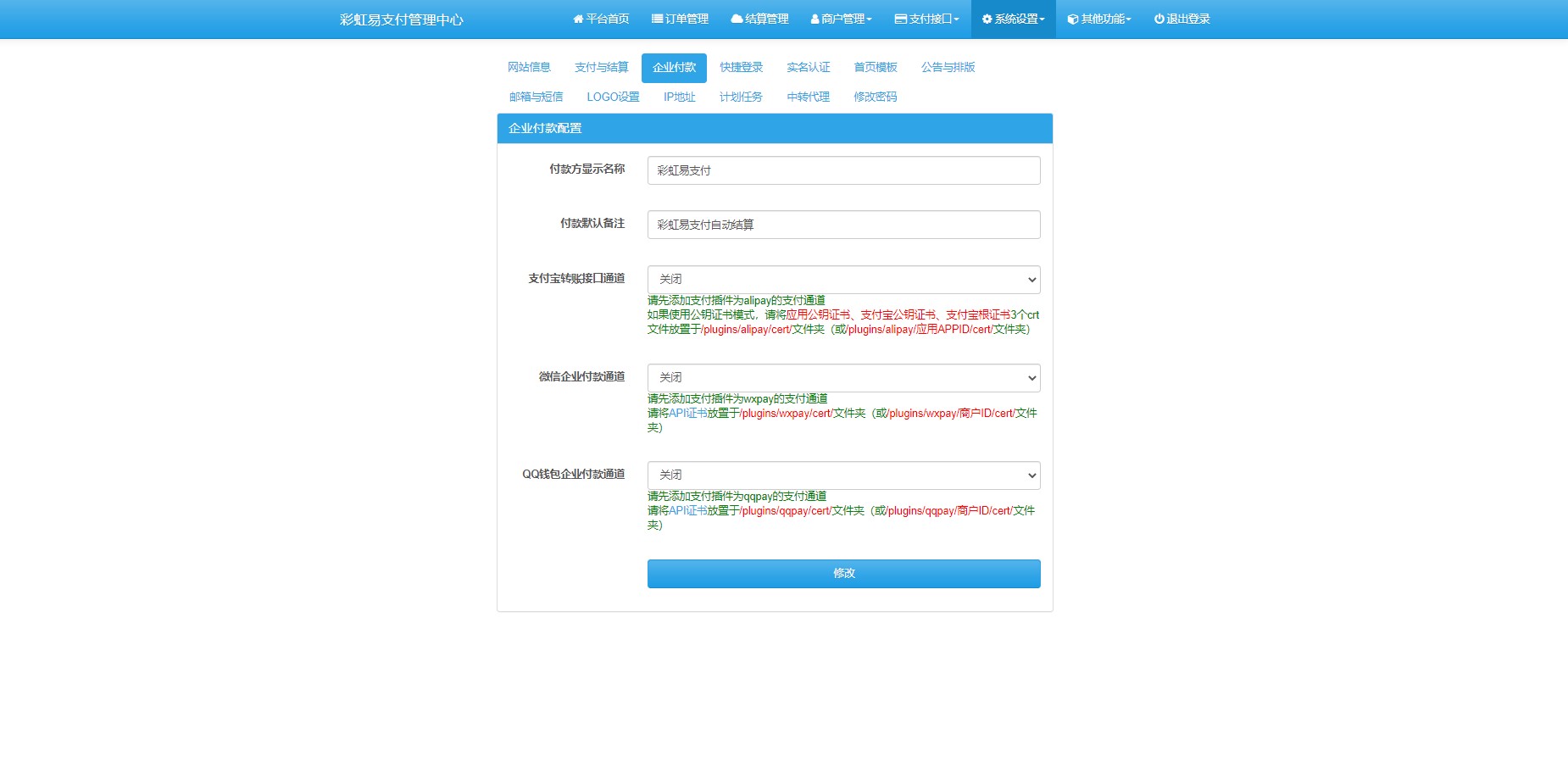This screenshot has width=1568, height=773.
Task: Expand the 系统设置 dropdown caret
Action: pos(1042,19)
